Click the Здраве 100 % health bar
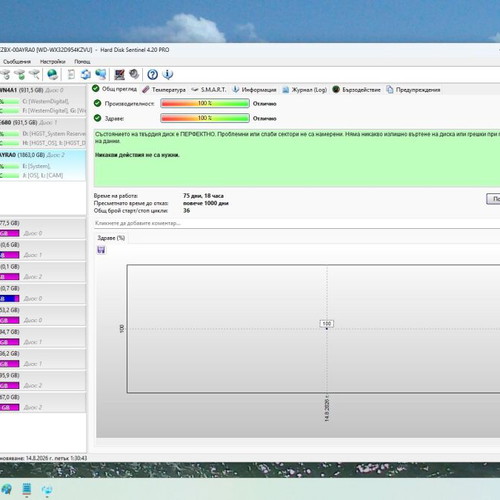This screenshot has height=500, width=500. tap(205, 118)
